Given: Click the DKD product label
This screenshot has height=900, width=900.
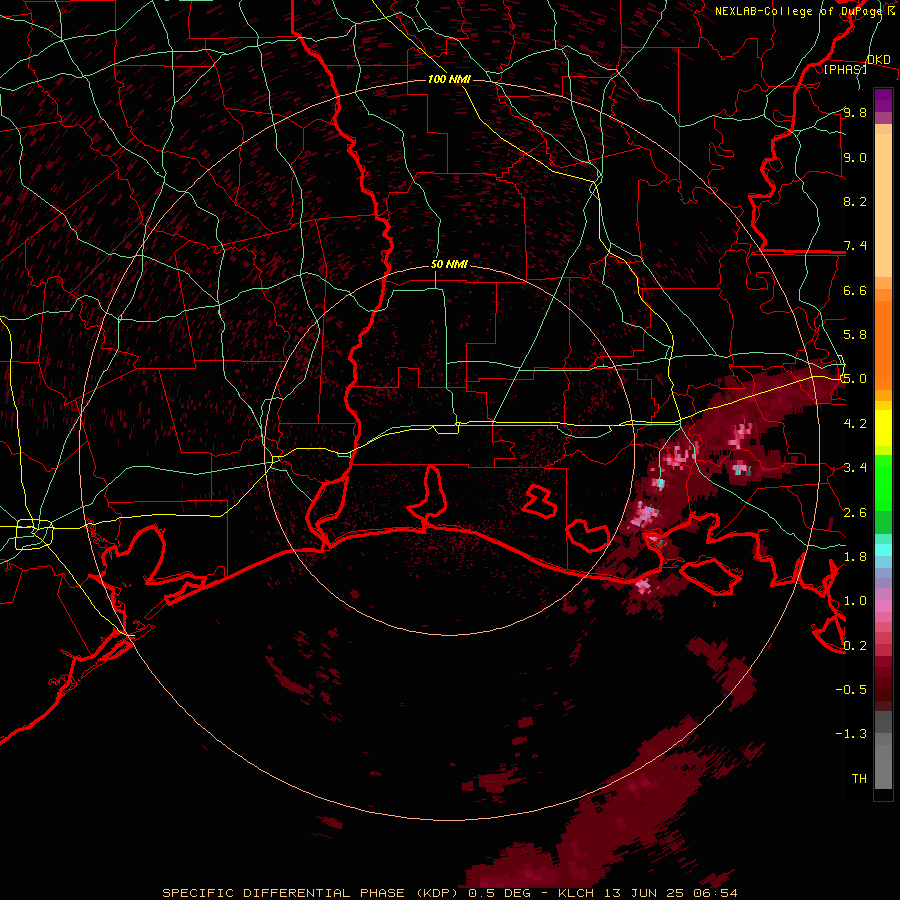Looking at the screenshot, I should pyautogui.click(x=878, y=60).
